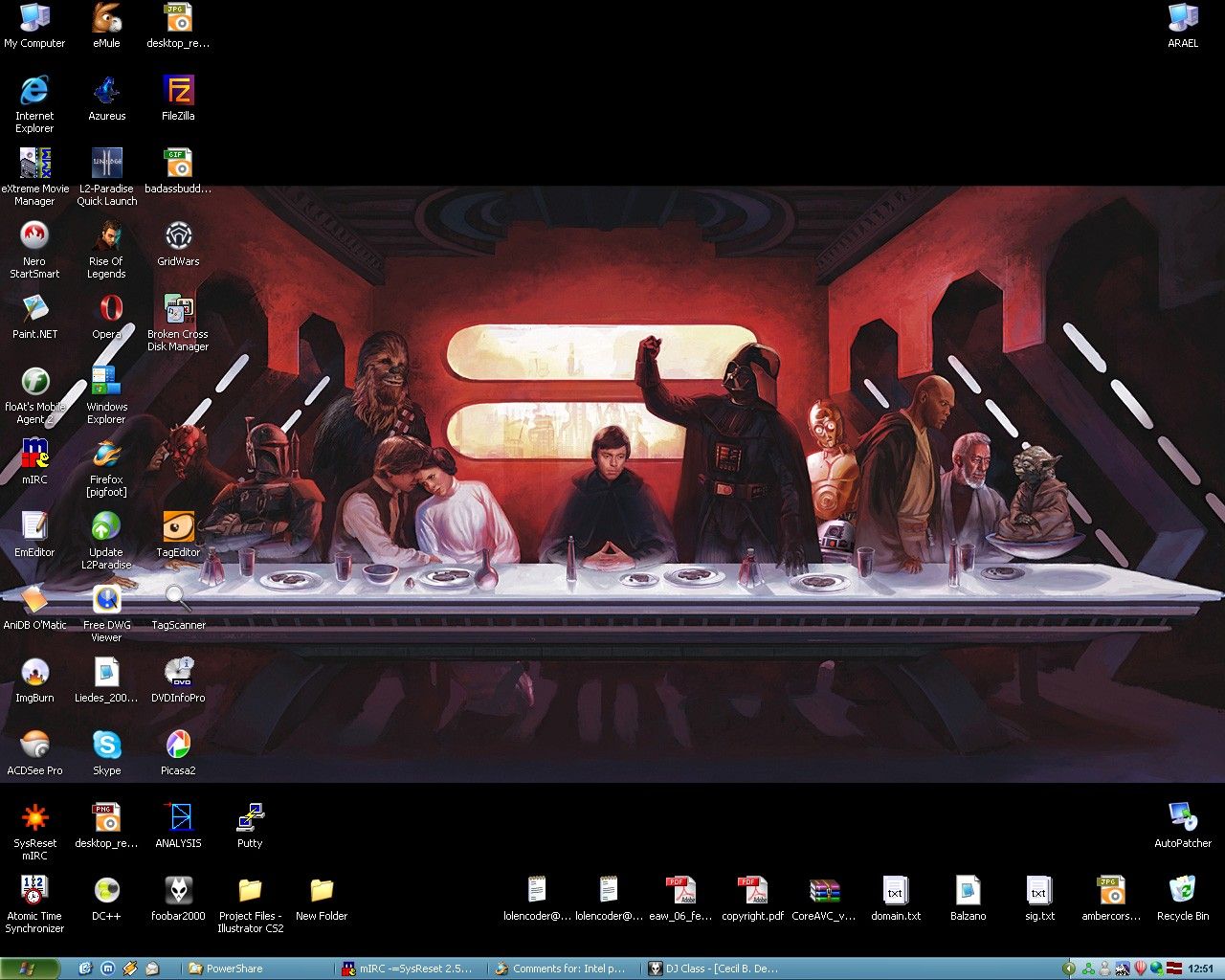Expand hidden system tray icons arrow
Viewport: 1225px width, 980px height.
(x=1070, y=969)
